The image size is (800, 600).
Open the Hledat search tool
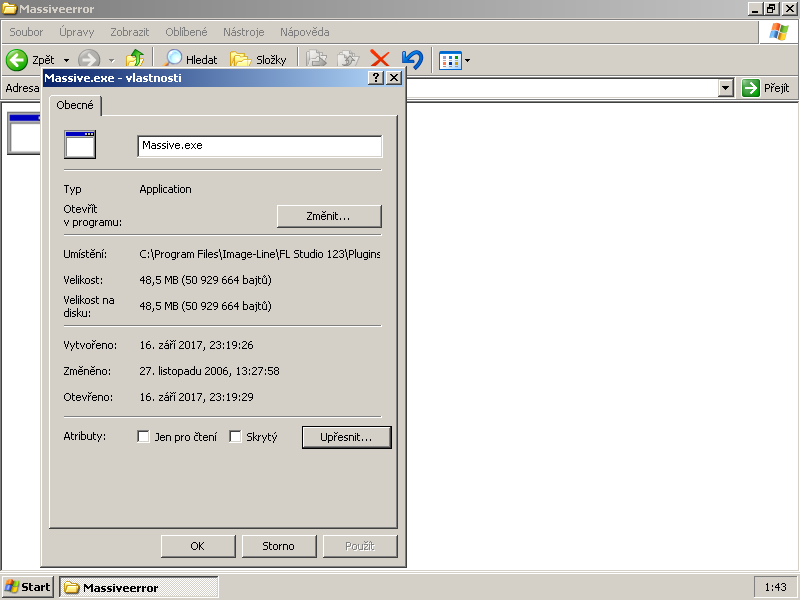190,60
